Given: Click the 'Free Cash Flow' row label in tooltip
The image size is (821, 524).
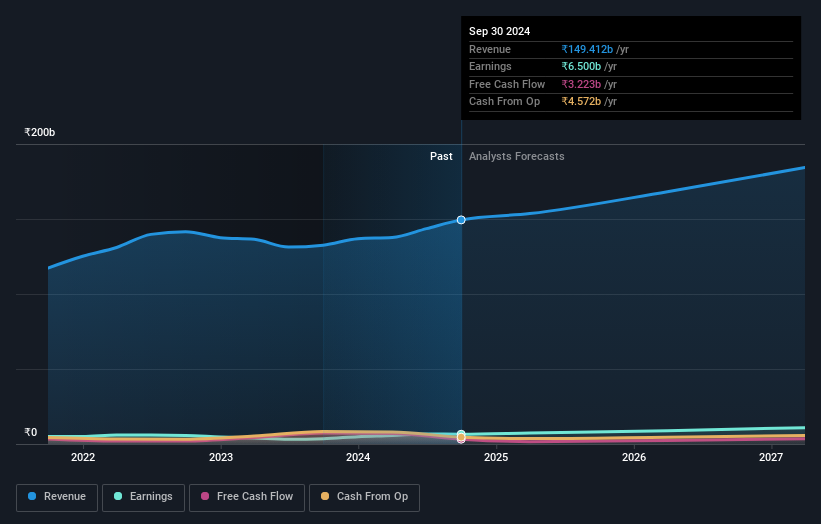Looking at the screenshot, I should tap(507, 84).
